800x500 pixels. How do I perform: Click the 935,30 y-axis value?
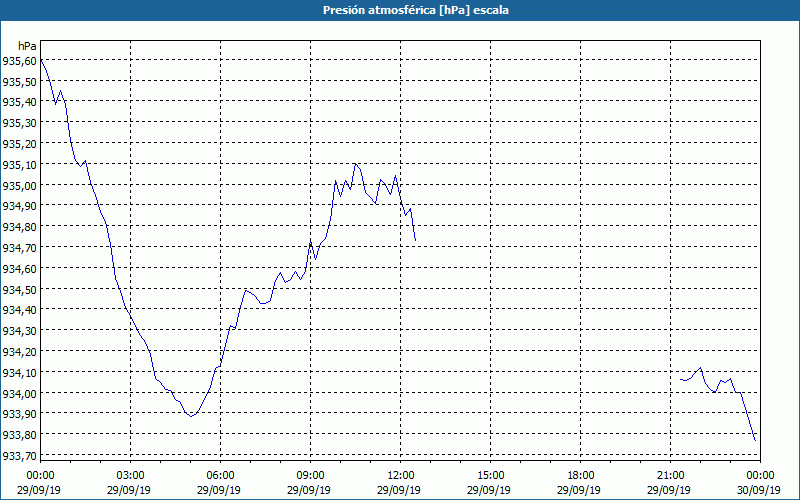point(19,123)
